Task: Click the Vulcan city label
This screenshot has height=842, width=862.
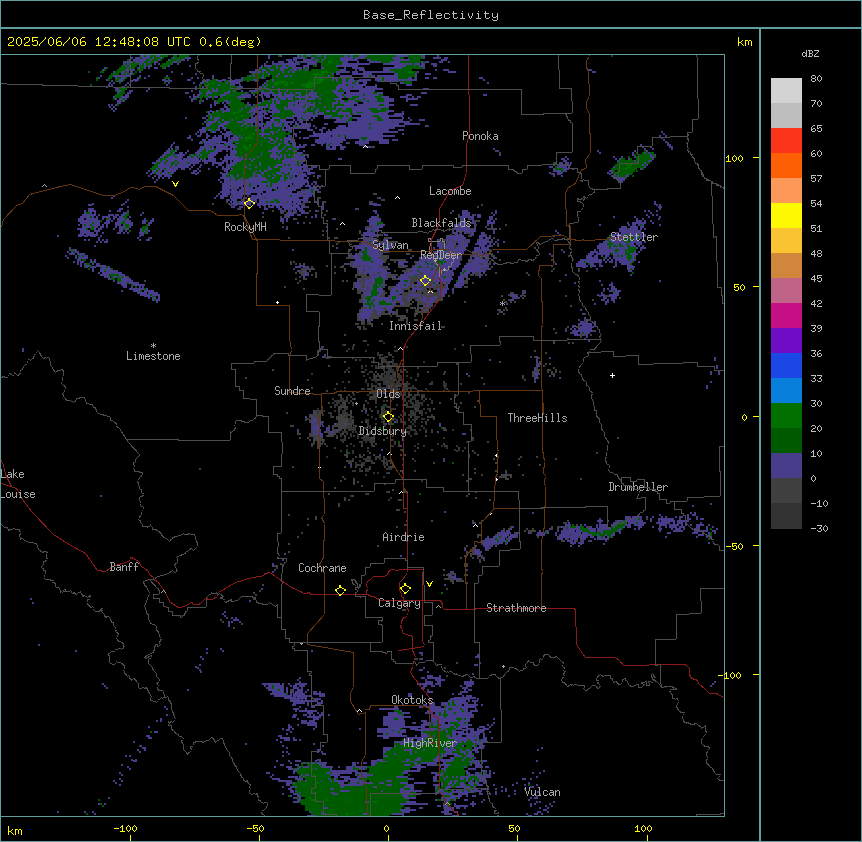Action: [x=543, y=792]
